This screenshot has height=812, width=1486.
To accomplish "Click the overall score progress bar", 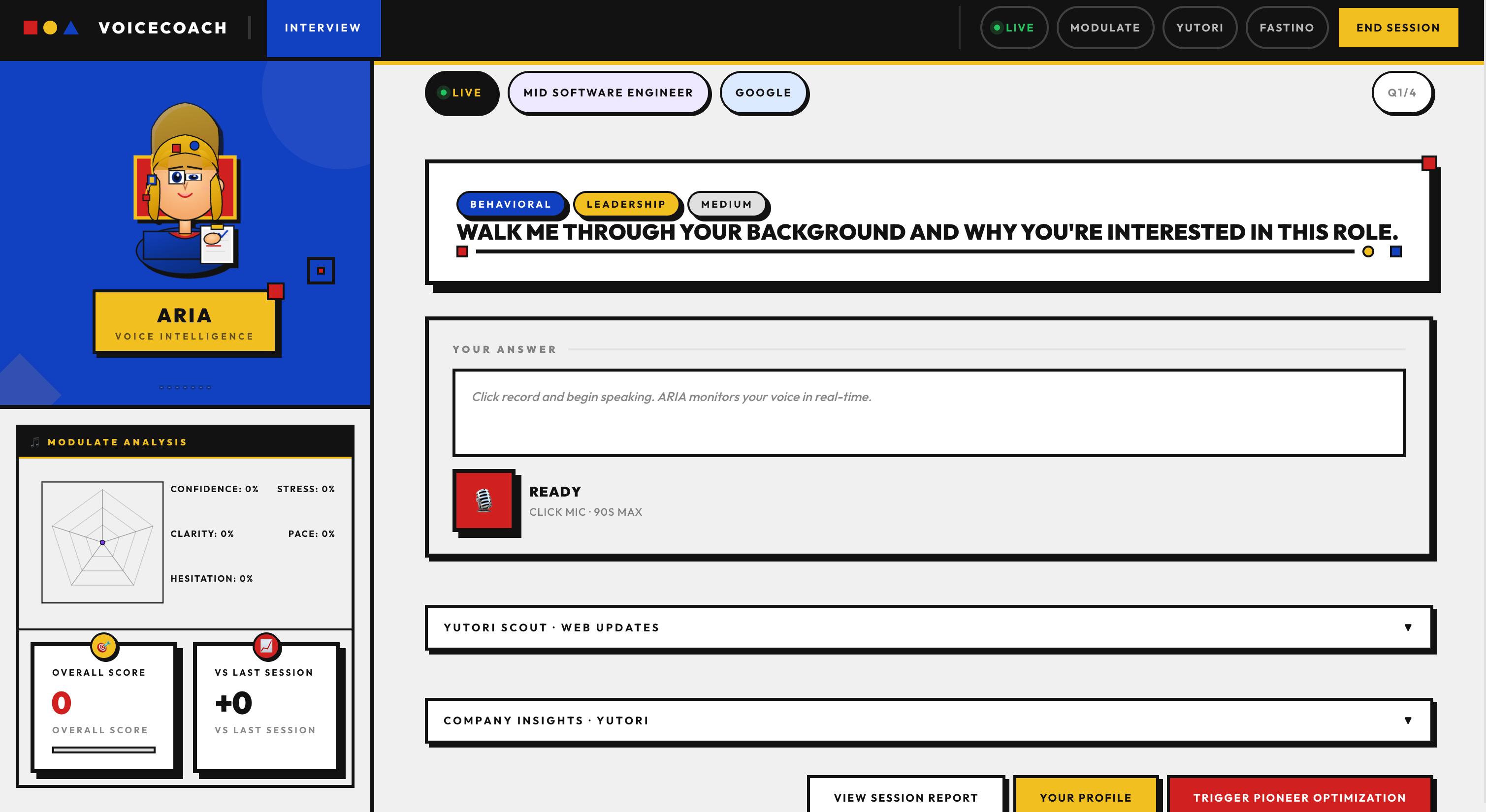I will (104, 750).
